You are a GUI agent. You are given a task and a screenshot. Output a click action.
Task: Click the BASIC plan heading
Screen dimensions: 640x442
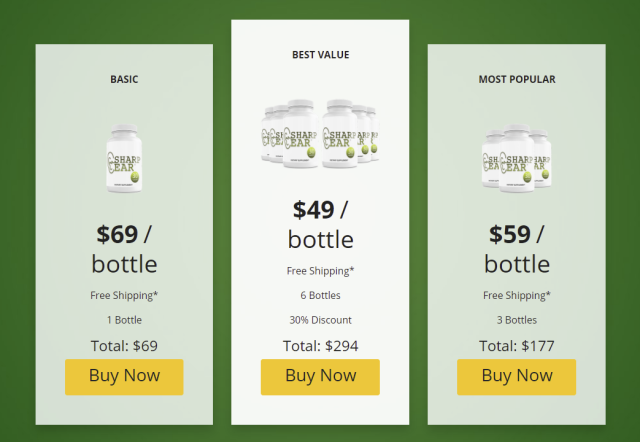click(124, 79)
